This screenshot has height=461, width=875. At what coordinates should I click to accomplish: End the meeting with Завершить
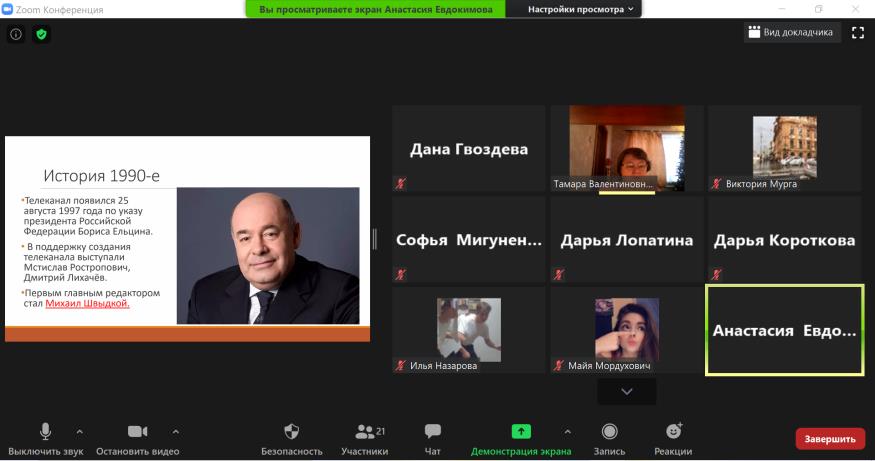tap(830, 439)
